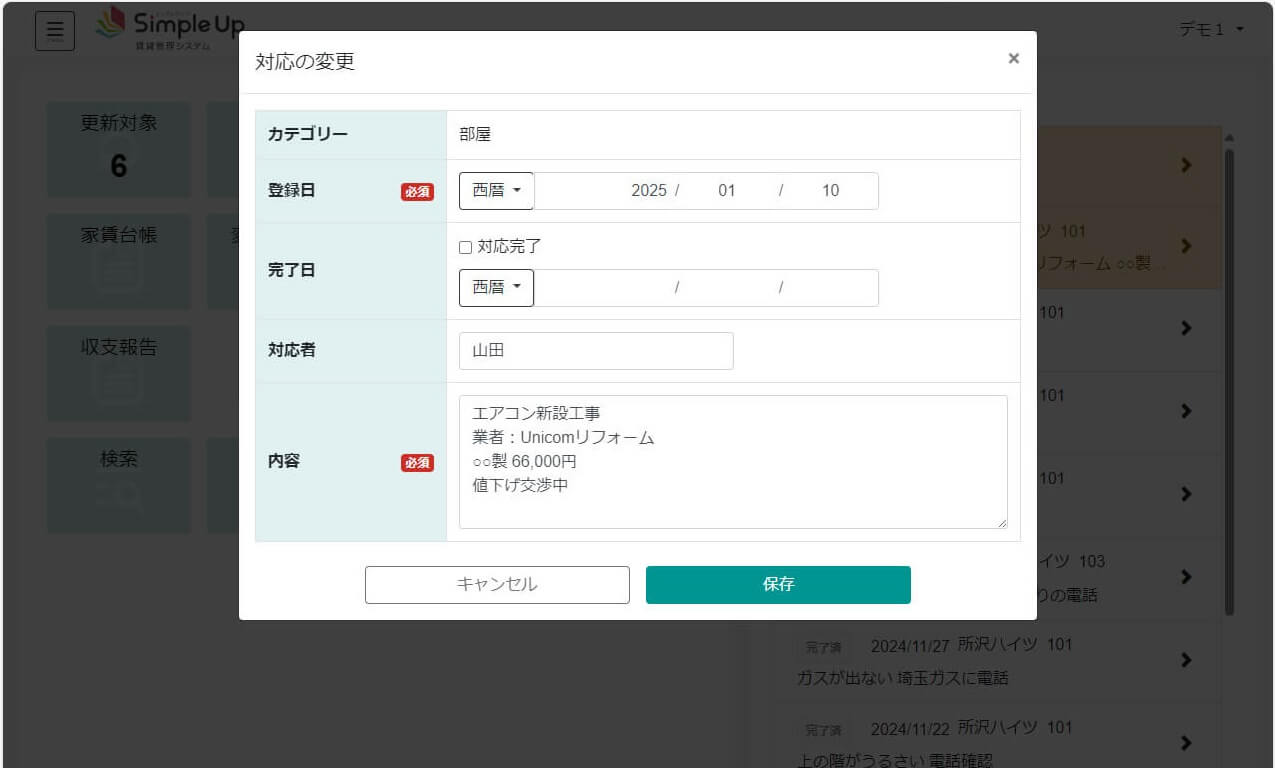1275x768 pixels.
Task: Click the 登録日 day field showing 10
Action: pyautogui.click(x=830, y=191)
